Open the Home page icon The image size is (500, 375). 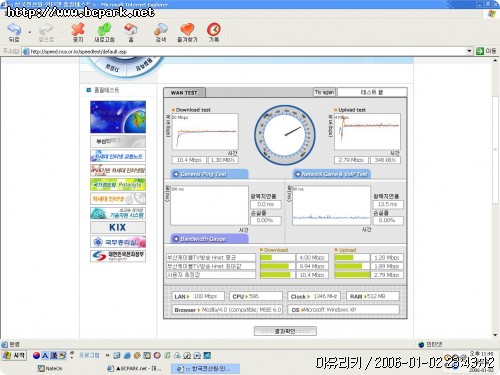click(x=131, y=30)
